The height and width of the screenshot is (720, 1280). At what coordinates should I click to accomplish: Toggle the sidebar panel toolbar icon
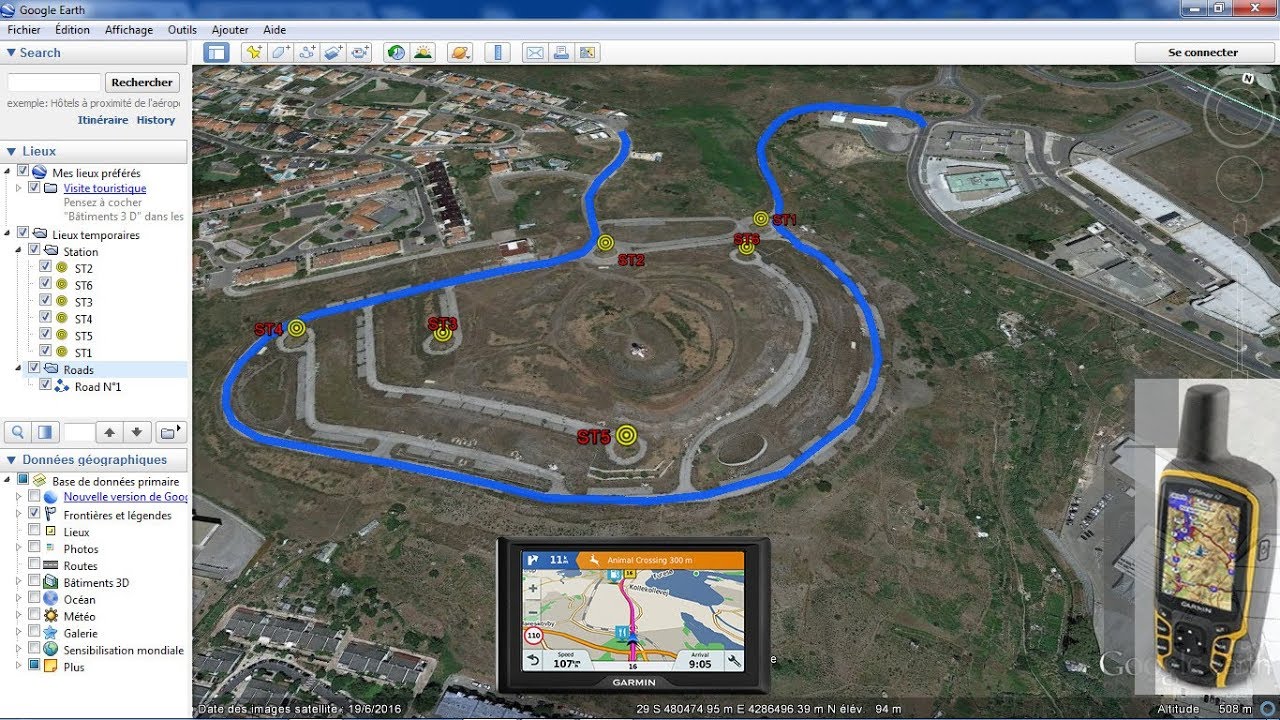(216, 52)
